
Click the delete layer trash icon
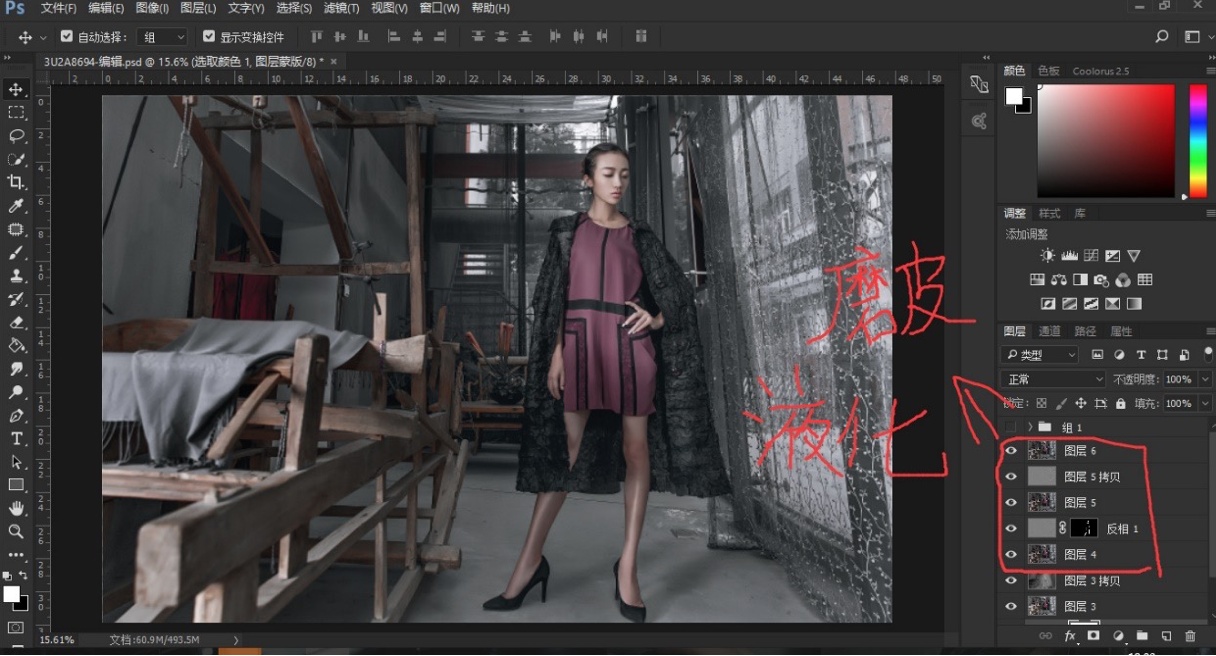[x=1190, y=636]
